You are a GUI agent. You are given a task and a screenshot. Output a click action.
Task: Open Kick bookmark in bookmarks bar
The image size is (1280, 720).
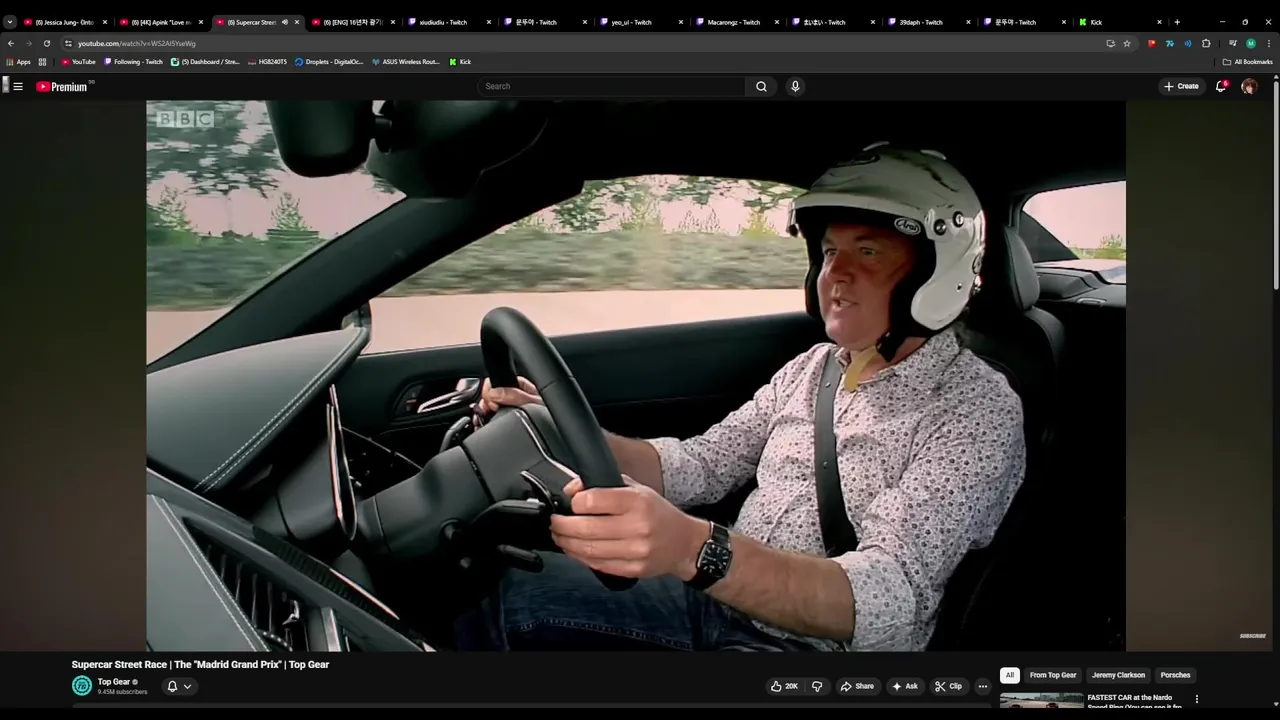(x=460, y=62)
